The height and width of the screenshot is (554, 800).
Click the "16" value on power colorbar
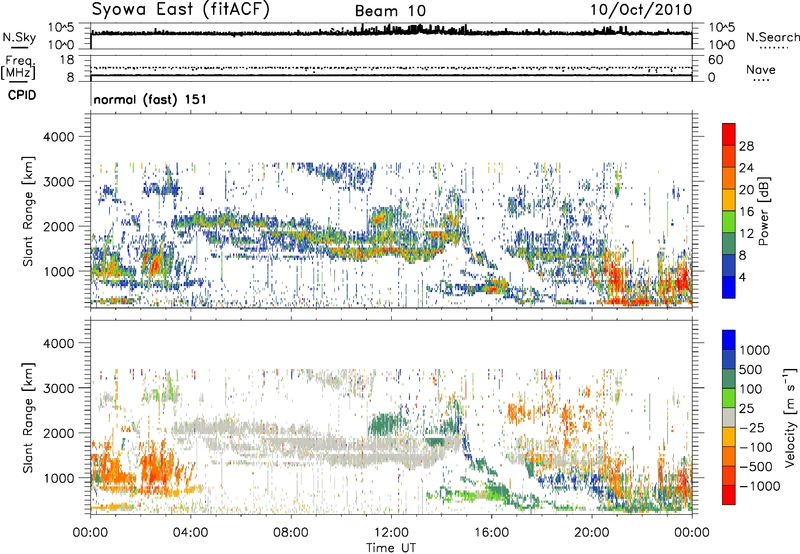click(x=746, y=212)
